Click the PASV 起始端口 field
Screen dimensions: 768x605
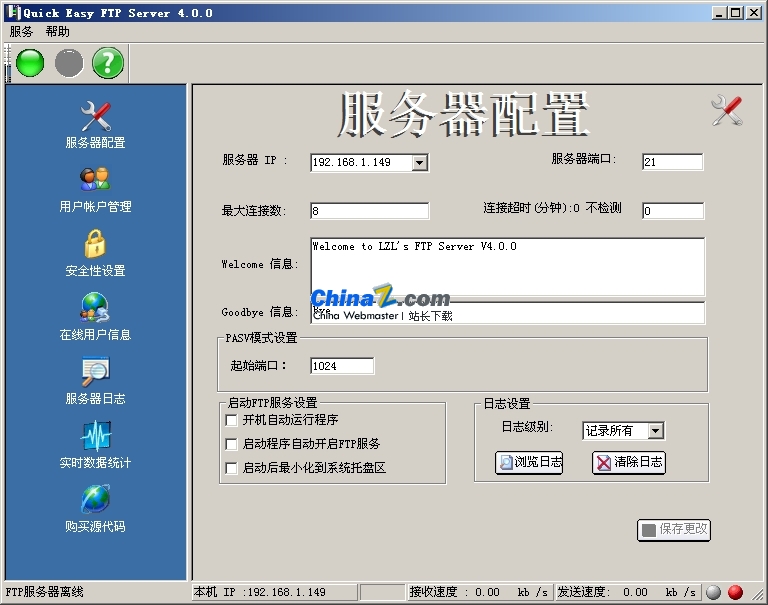click(342, 366)
